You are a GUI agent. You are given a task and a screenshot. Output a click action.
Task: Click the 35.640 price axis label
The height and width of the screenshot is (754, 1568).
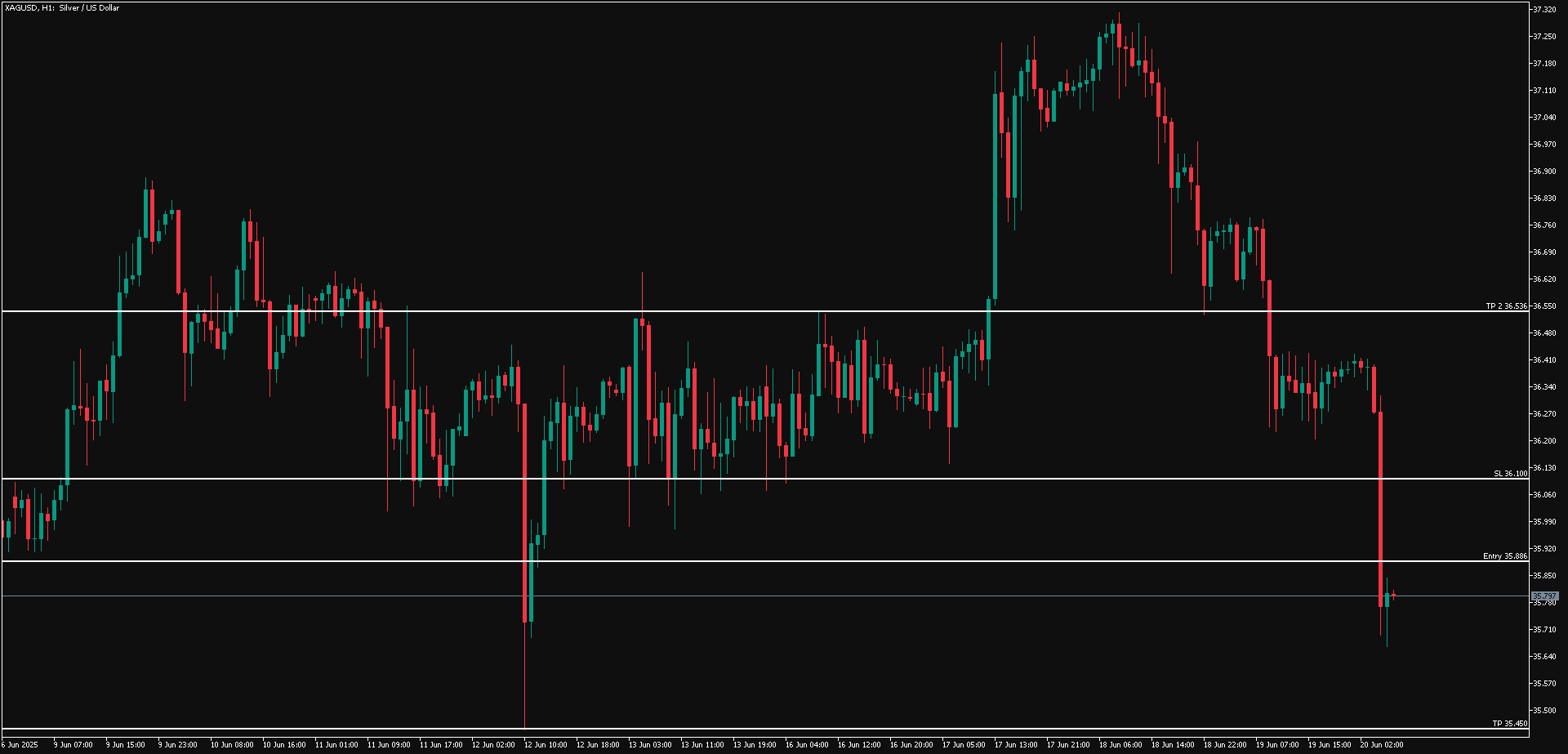click(1545, 657)
